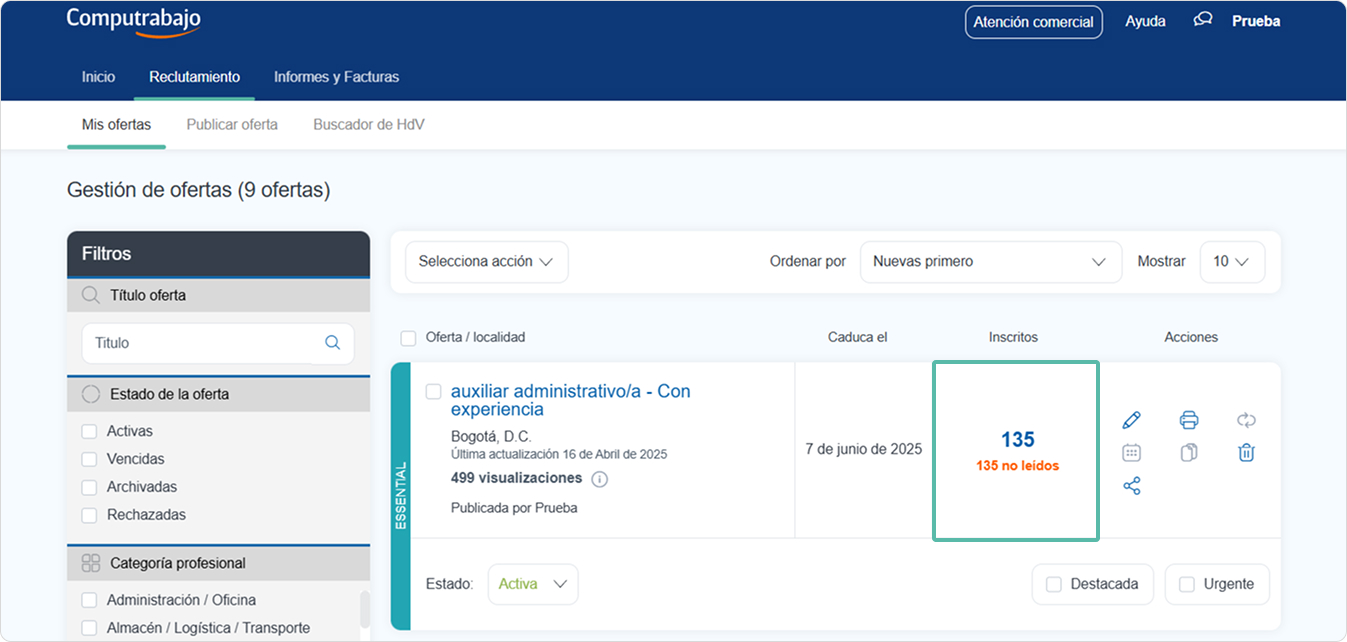Click the info icon beside 499 visualizaciones
The image size is (1347, 642).
pyautogui.click(x=600, y=479)
